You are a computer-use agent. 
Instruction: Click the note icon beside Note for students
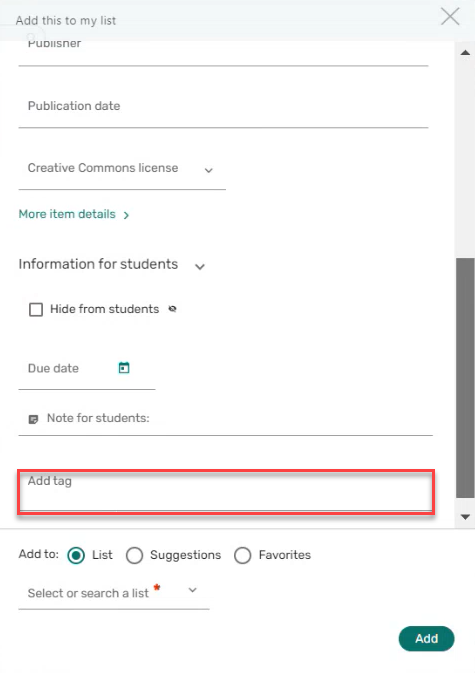click(33, 419)
